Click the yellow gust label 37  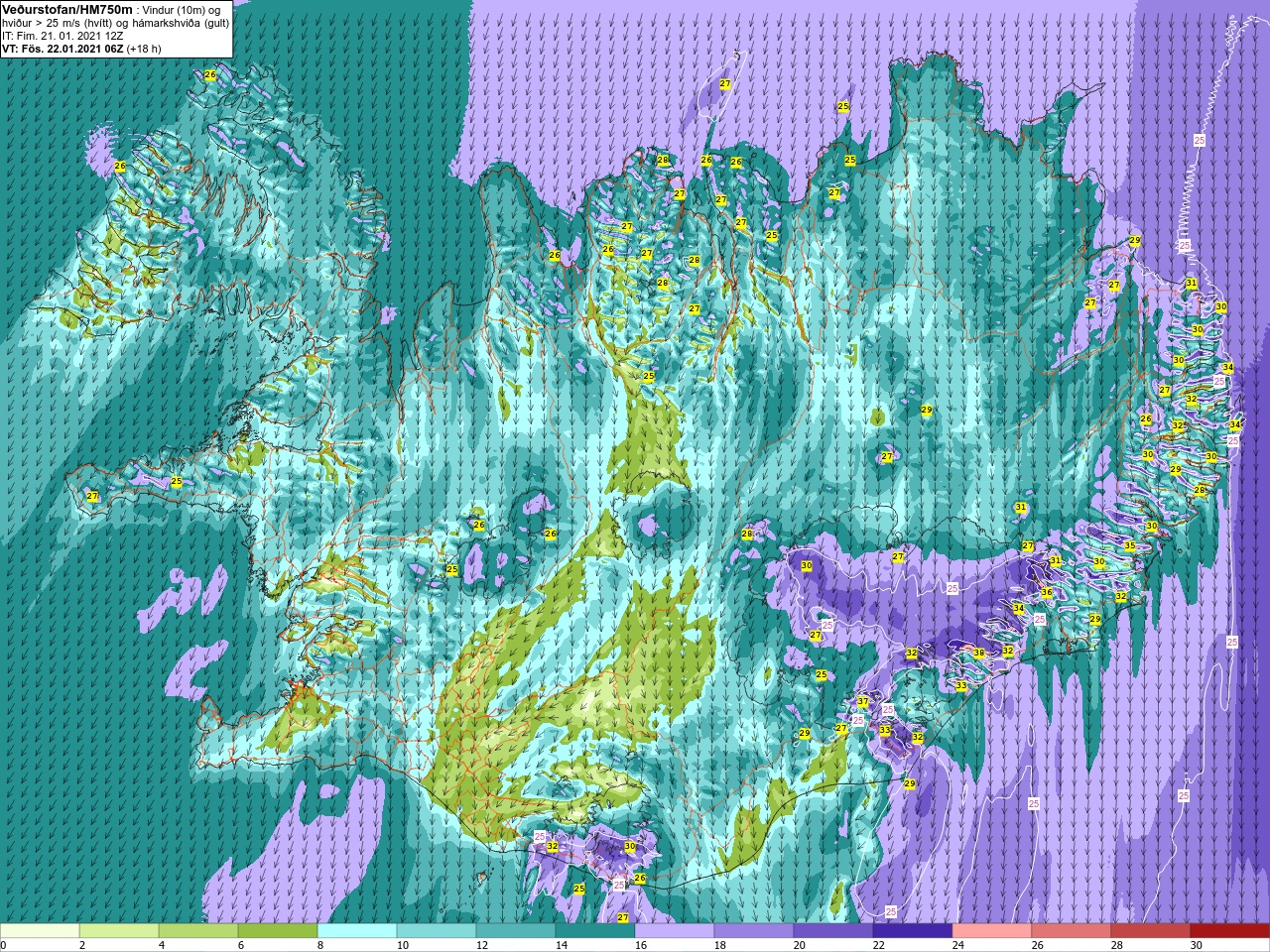[x=863, y=702]
